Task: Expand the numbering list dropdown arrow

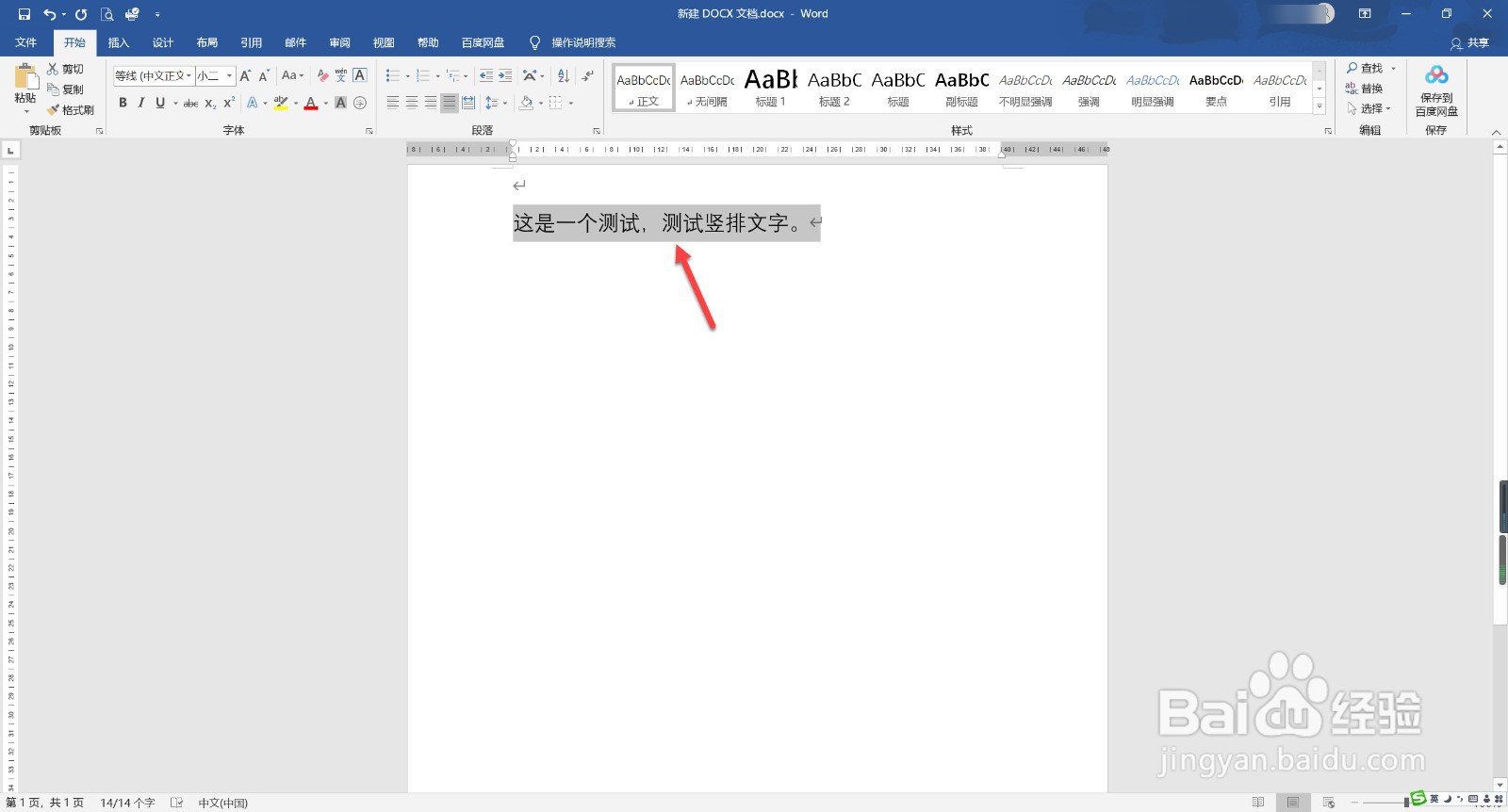Action: (x=437, y=76)
